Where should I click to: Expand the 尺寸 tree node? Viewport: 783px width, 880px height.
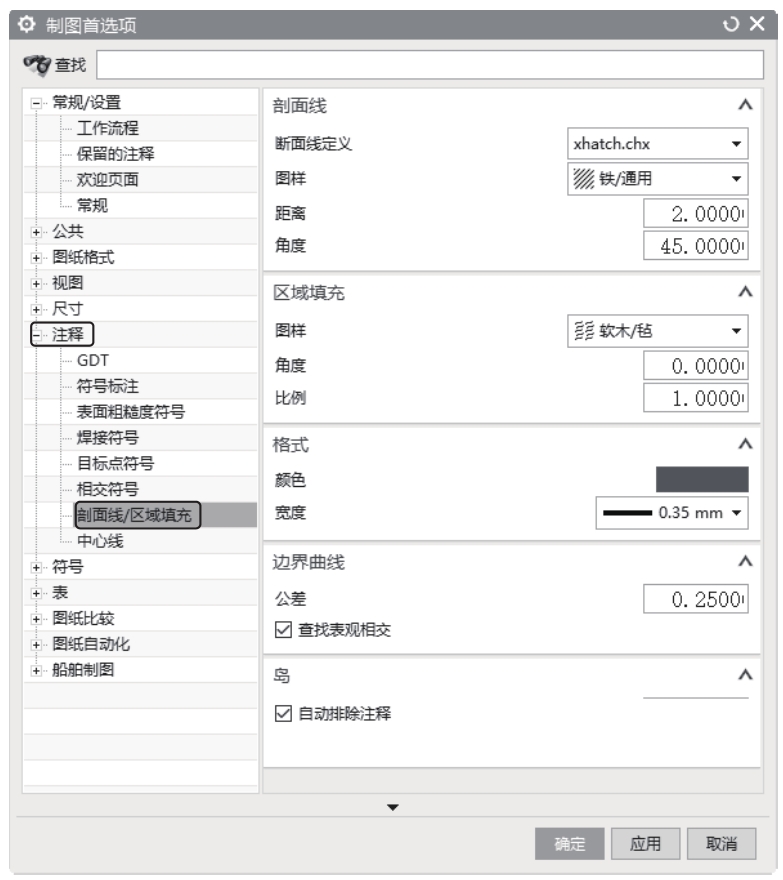click(x=36, y=309)
